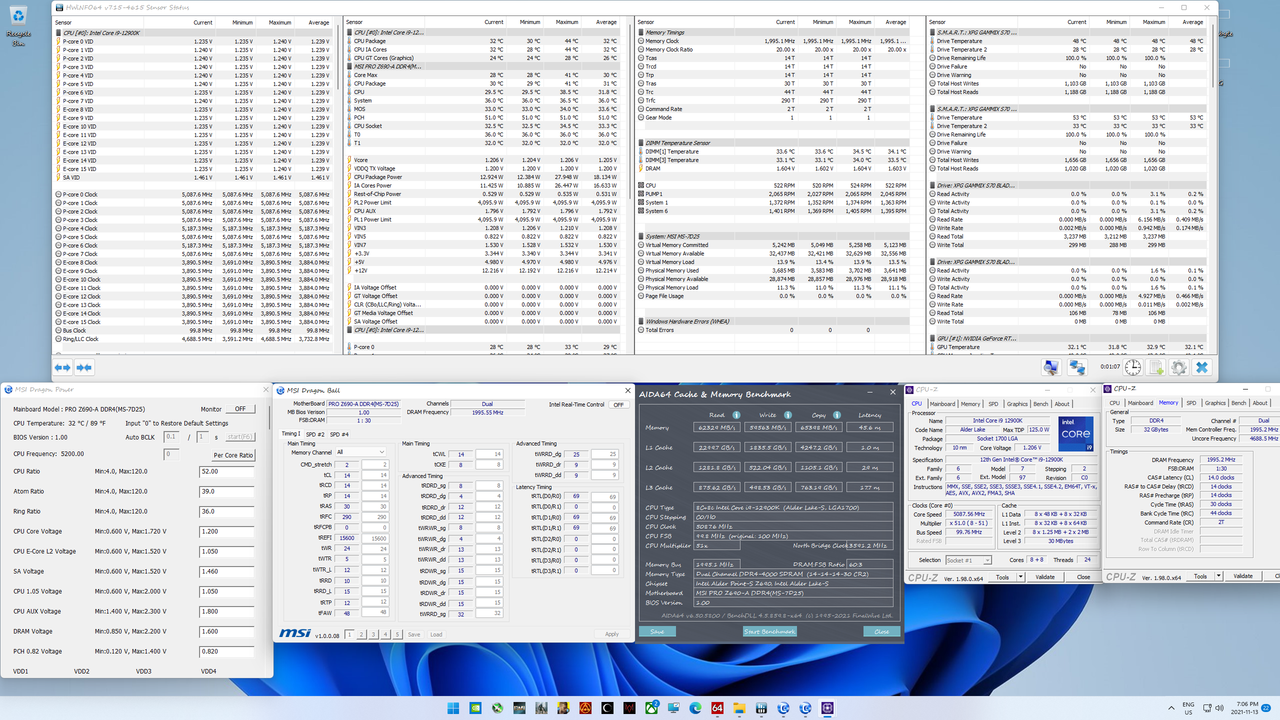Image resolution: width=1280 pixels, height=720 pixels.
Task: Start logging with the green-plus report icon
Action: point(1156,367)
